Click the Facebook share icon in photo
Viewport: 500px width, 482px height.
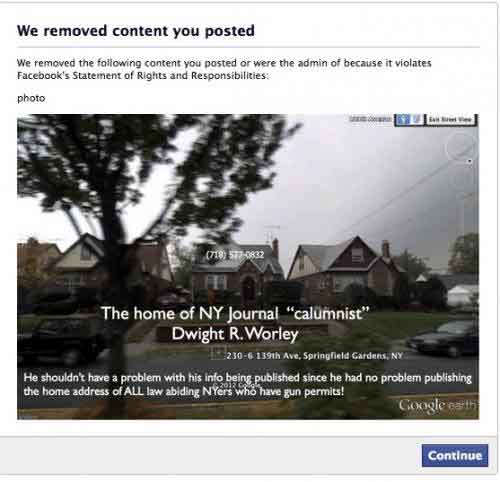point(402,119)
